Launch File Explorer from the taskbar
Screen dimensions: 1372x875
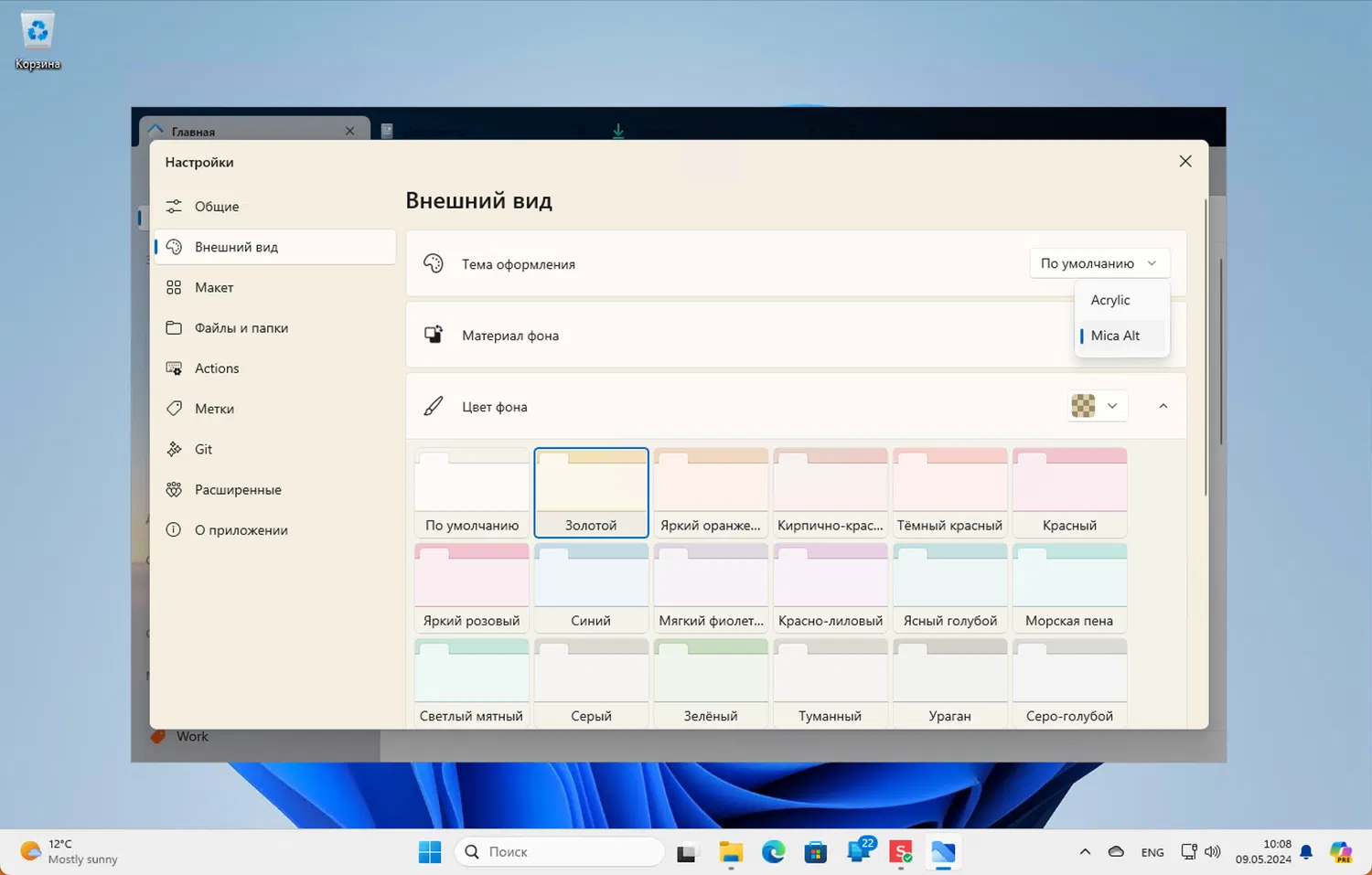tap(731, 852)
